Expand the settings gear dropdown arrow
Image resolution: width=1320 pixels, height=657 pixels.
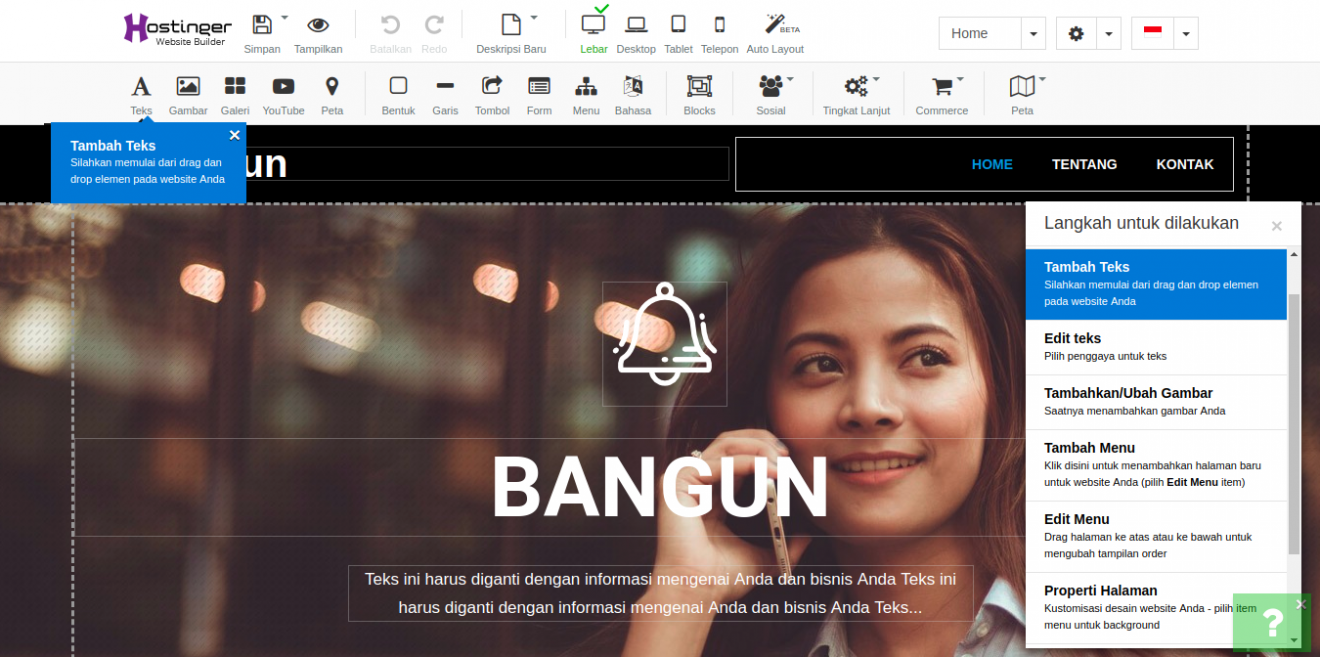pos(1109,33)
